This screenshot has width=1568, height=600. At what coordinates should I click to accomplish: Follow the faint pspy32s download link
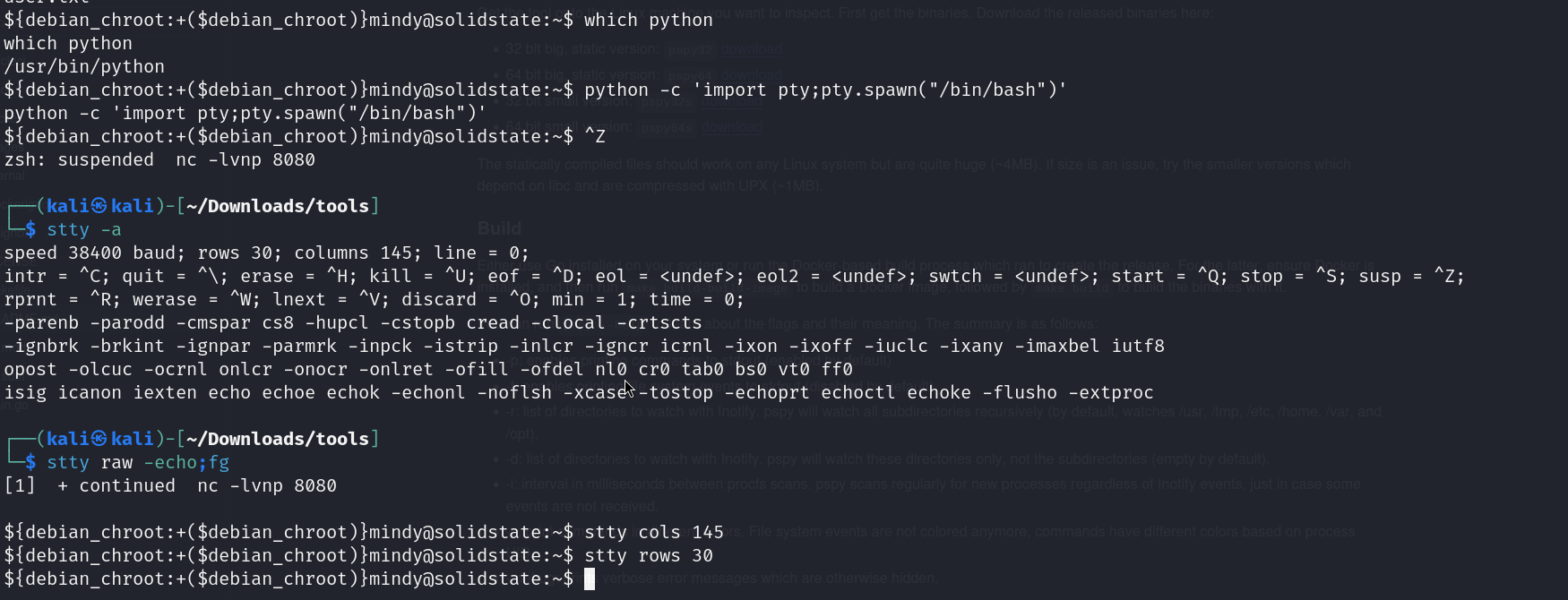(x=732, y=101)
